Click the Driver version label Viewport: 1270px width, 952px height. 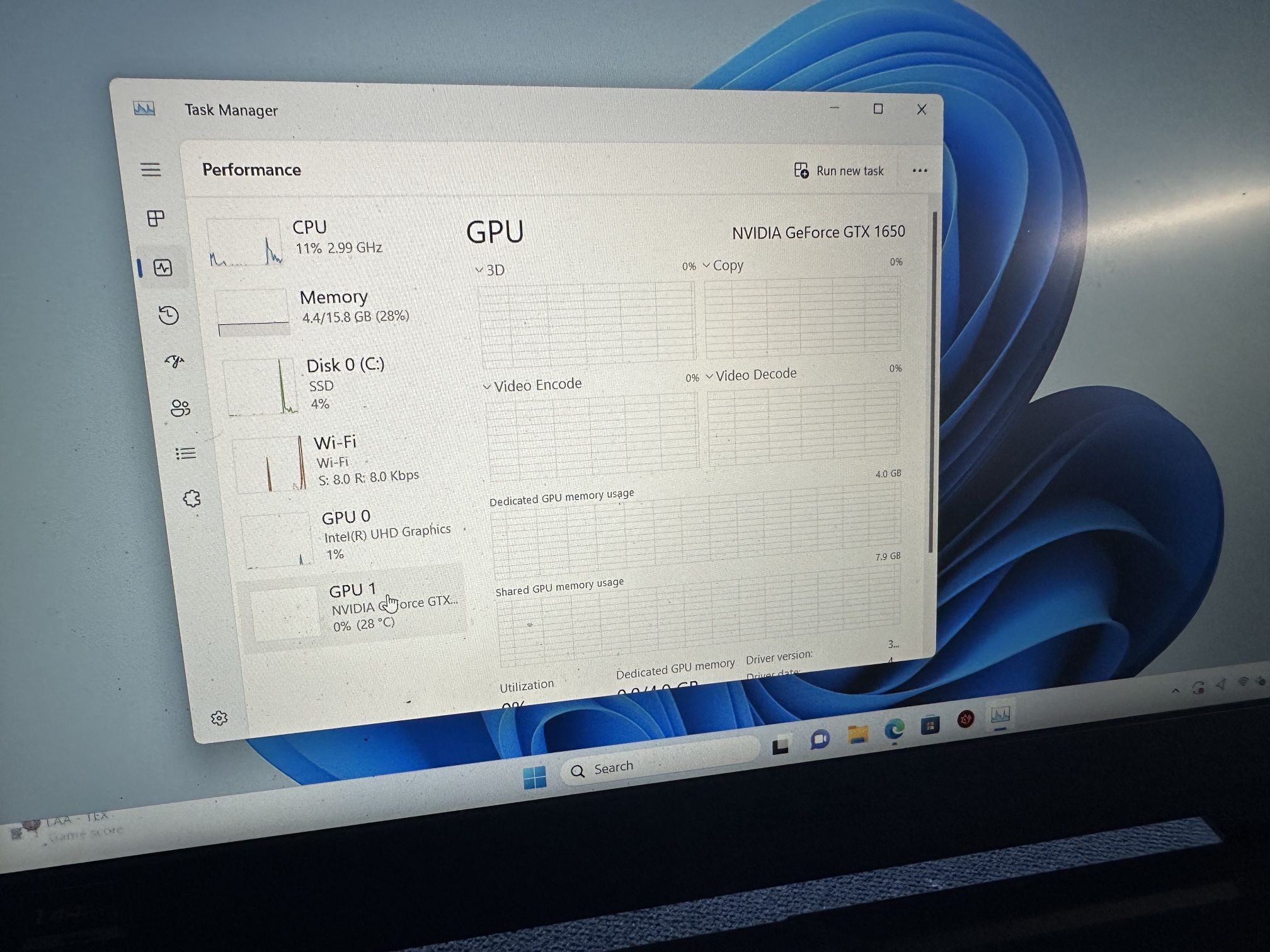(x=779, y=657)
